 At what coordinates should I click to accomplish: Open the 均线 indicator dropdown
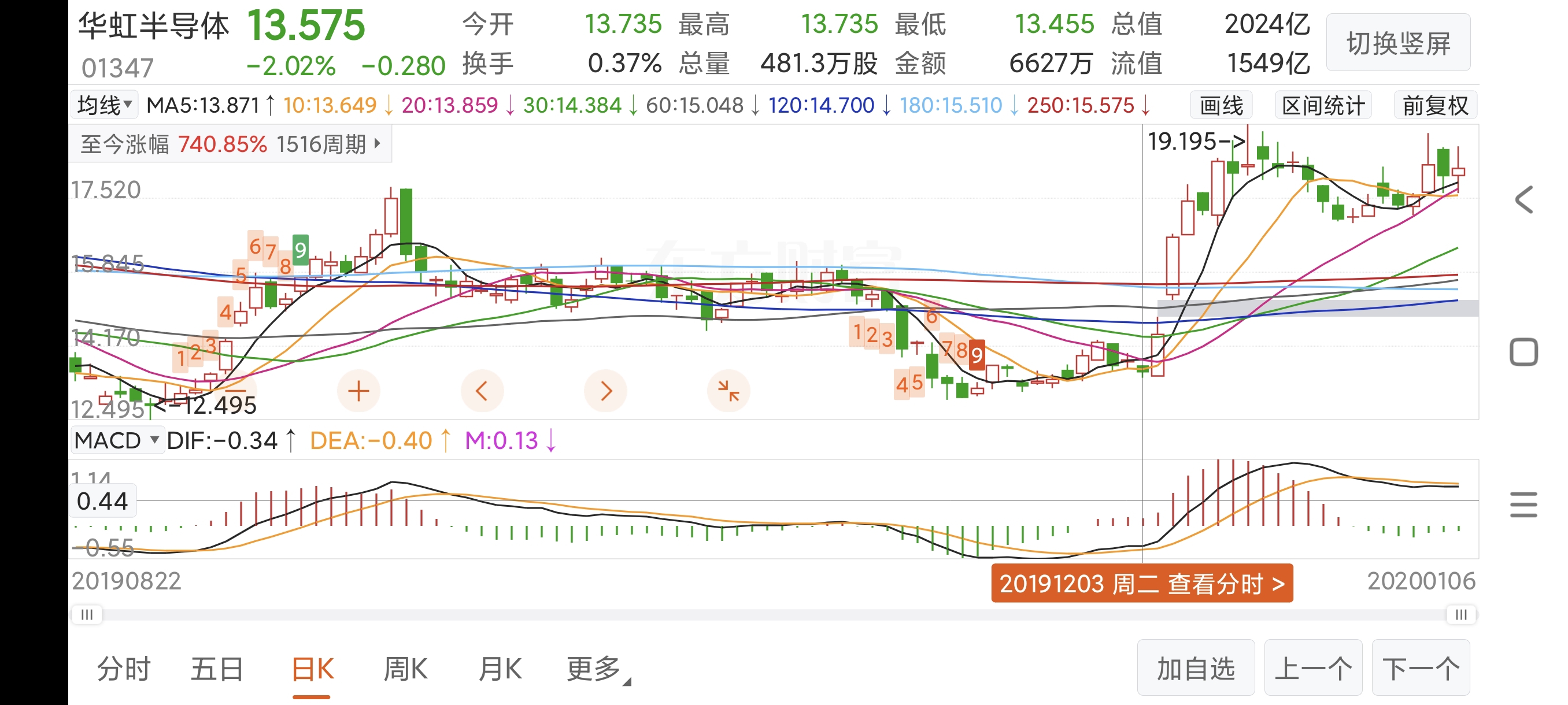click(x=105, y=105)
